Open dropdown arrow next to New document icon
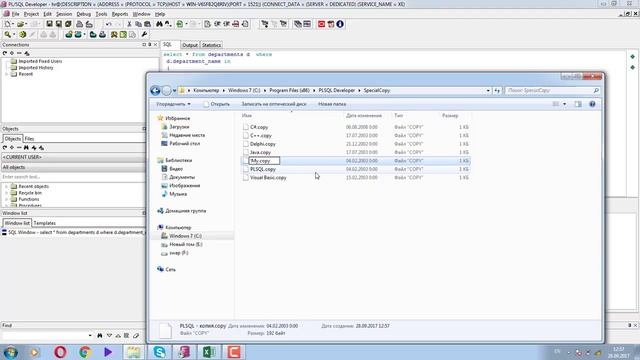 (13, 24)
